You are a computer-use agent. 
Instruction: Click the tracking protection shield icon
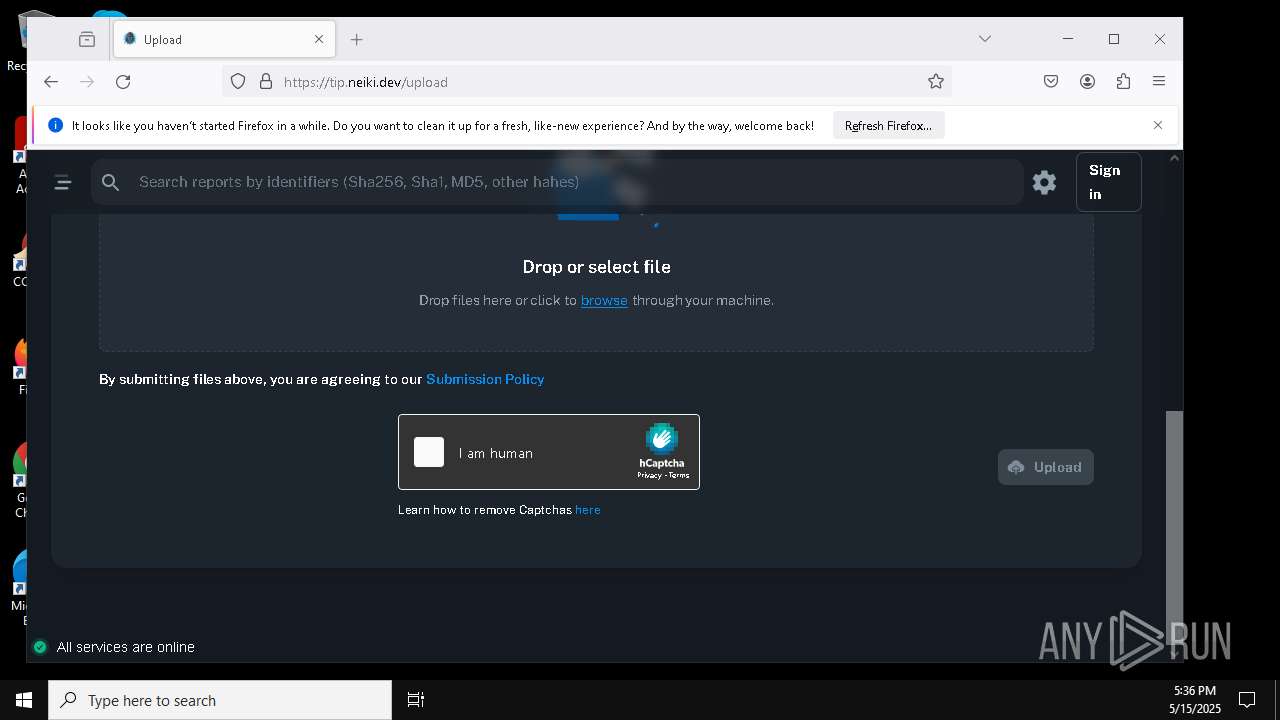(238, 82)
